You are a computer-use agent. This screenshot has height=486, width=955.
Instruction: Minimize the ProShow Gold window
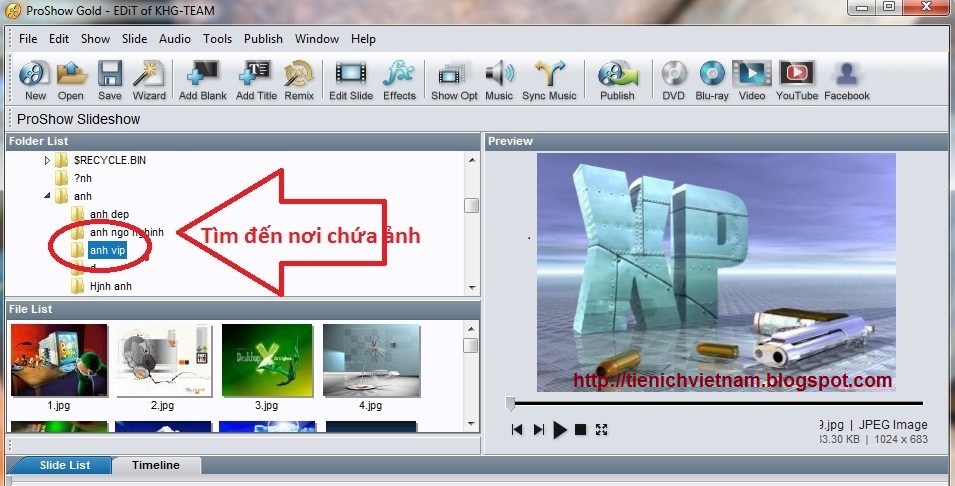pos(862,7)
